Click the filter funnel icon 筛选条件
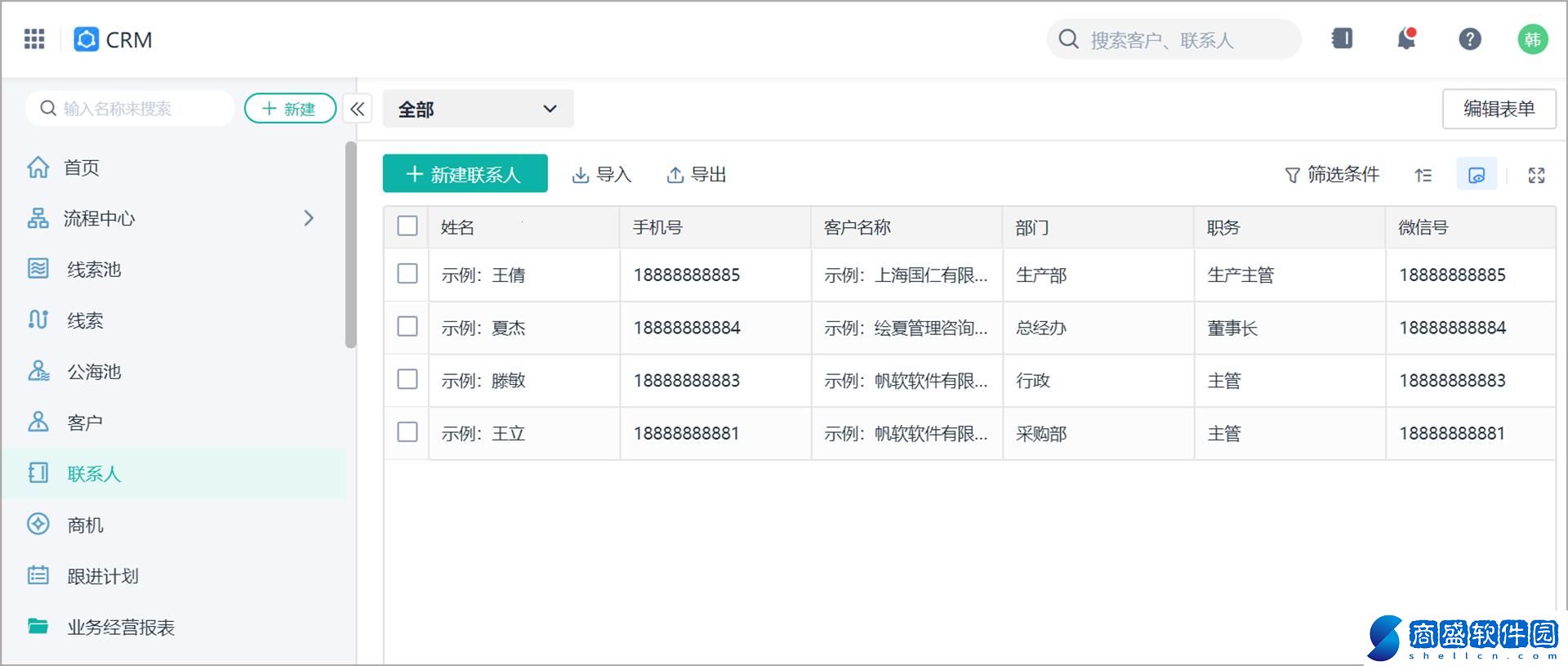 pyautogui.click(x=1292, y=175)
